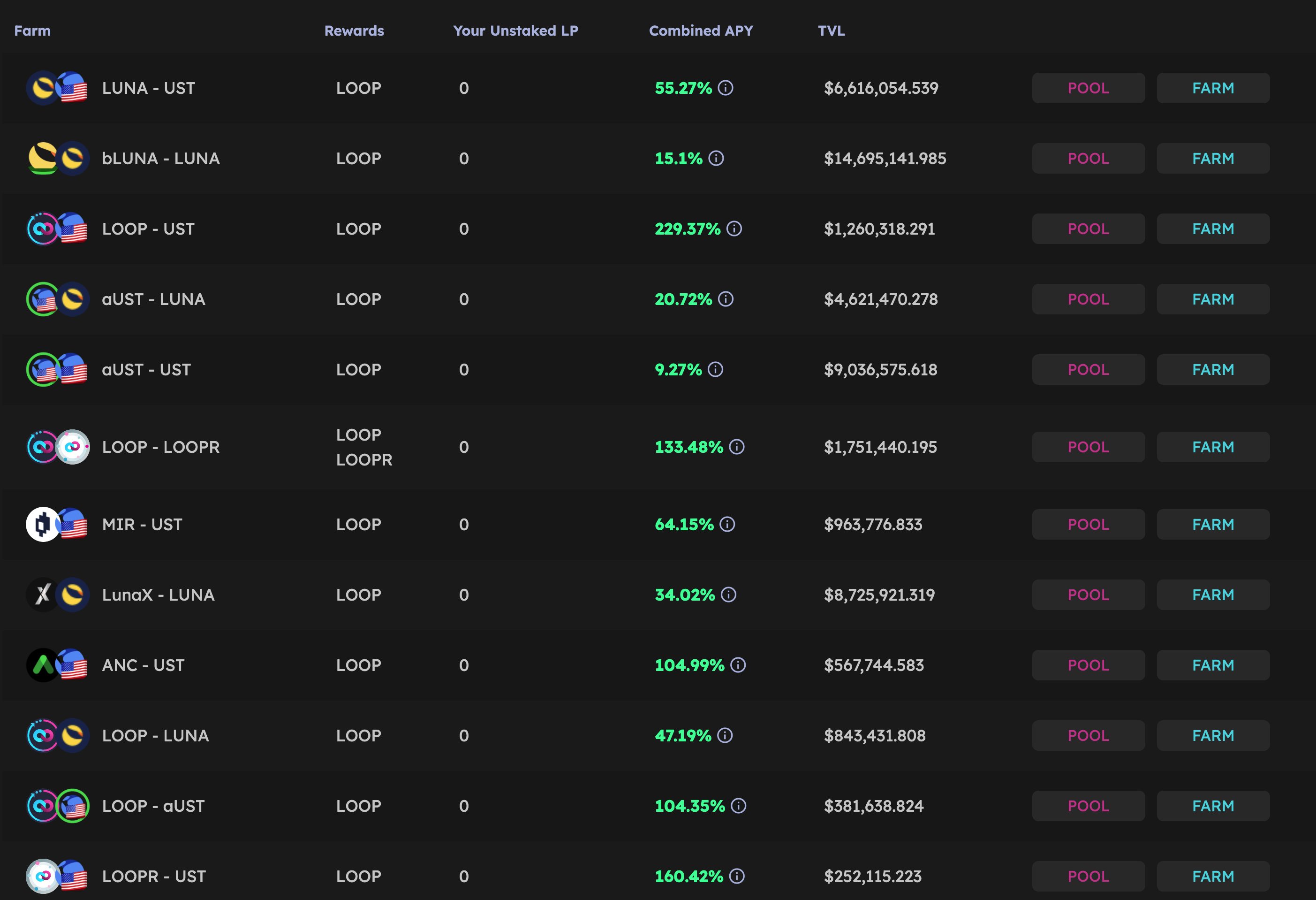This screenshot has height=900, width=1316.
Task: Click the info icon next to 20.72% APY
Action: [x=726, y=299]
